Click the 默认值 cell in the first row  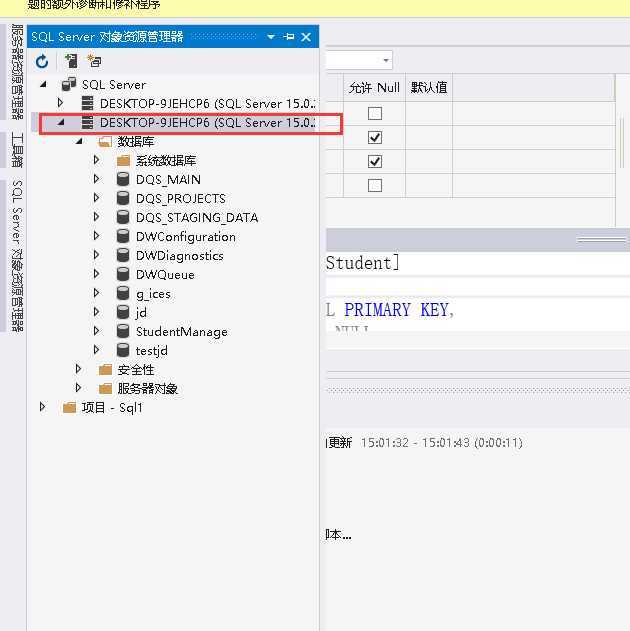point(429,113)
